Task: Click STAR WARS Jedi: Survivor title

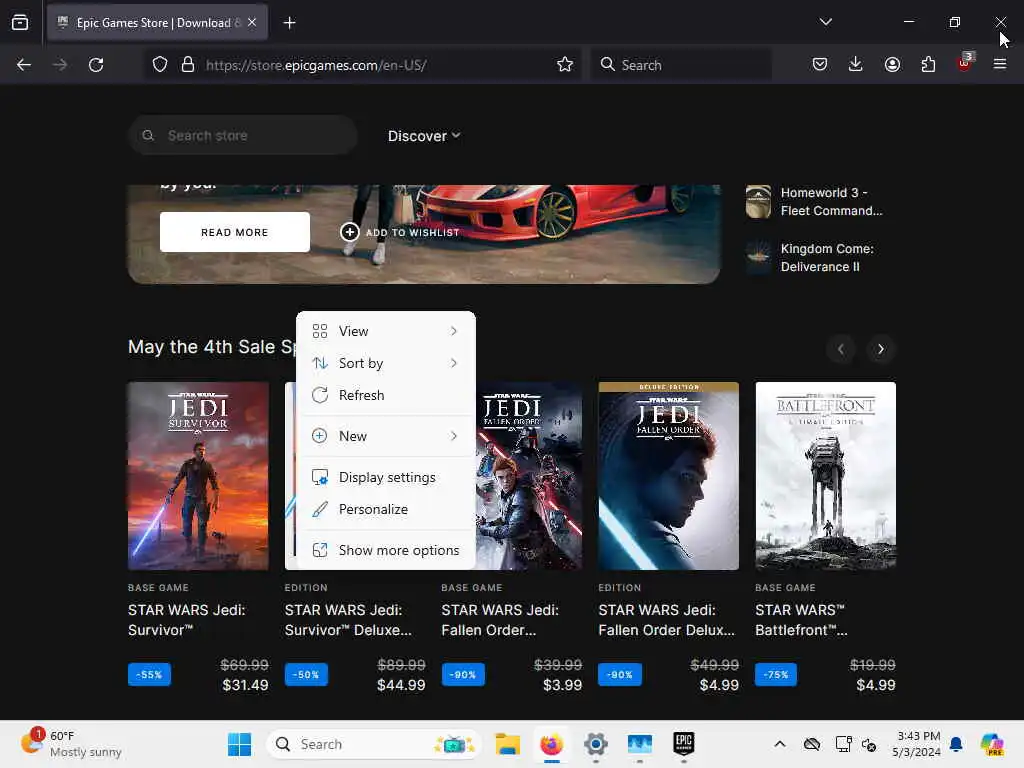Action: [187, 620]
